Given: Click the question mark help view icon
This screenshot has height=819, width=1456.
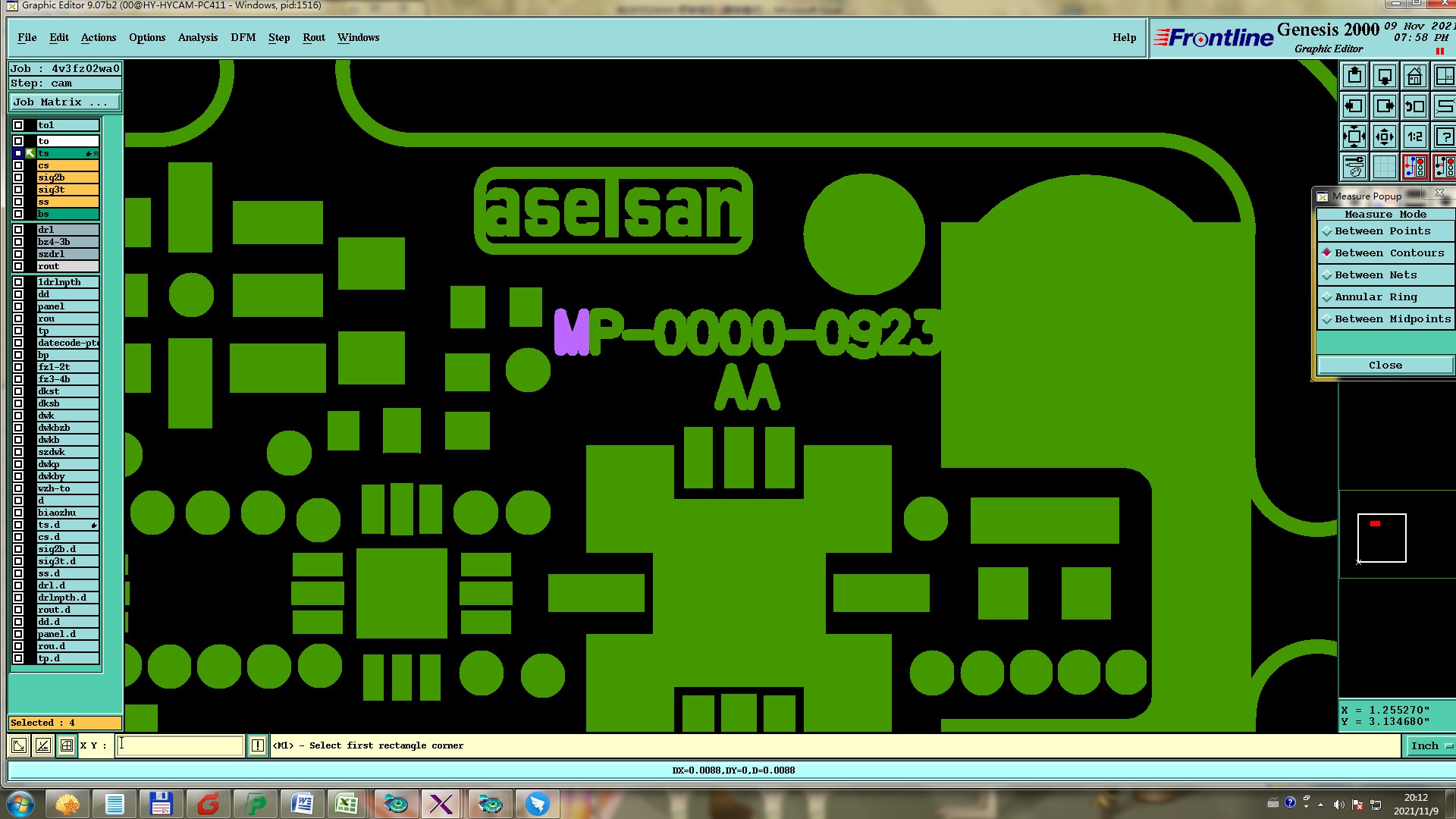Looking at the screenshot, I should pyautogui.click(x=1445, y=136).
